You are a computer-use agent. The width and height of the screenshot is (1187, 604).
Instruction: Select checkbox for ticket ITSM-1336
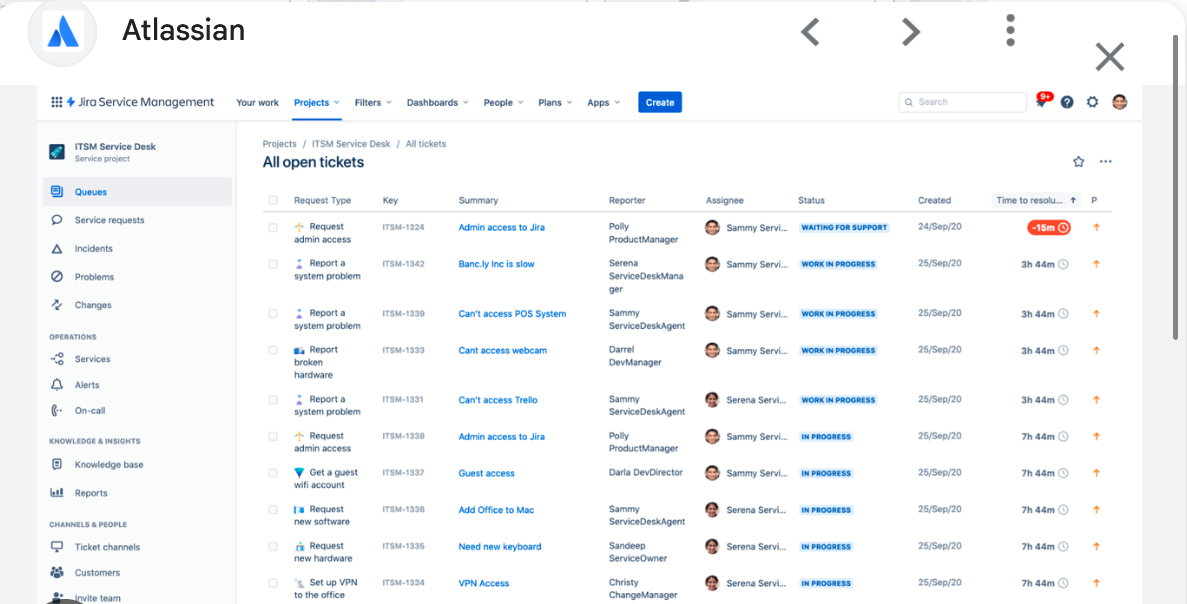(x=273, y=510)
